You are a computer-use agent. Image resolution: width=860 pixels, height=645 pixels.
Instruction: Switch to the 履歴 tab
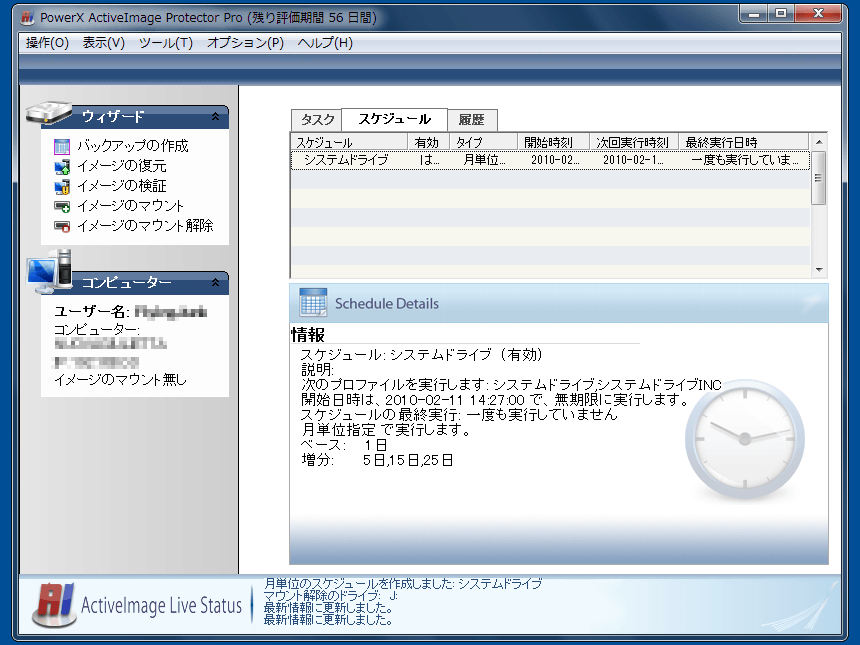pyautogui.click(x=472, y=120)
